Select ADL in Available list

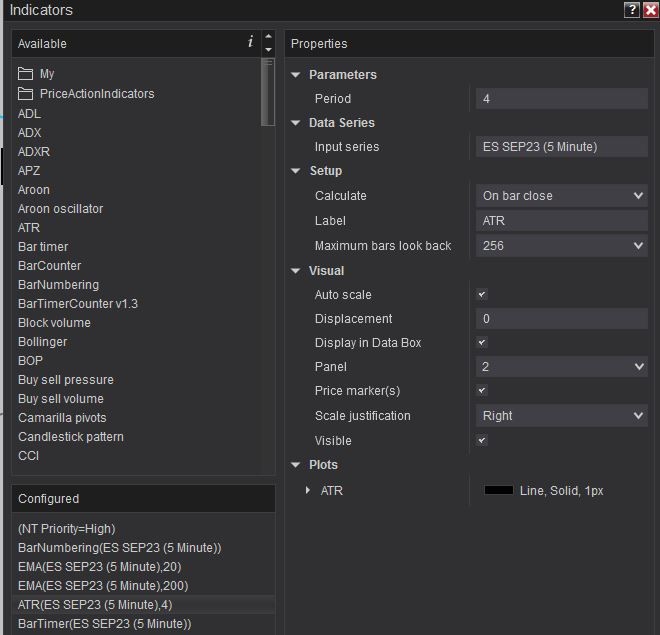(29, 114)
